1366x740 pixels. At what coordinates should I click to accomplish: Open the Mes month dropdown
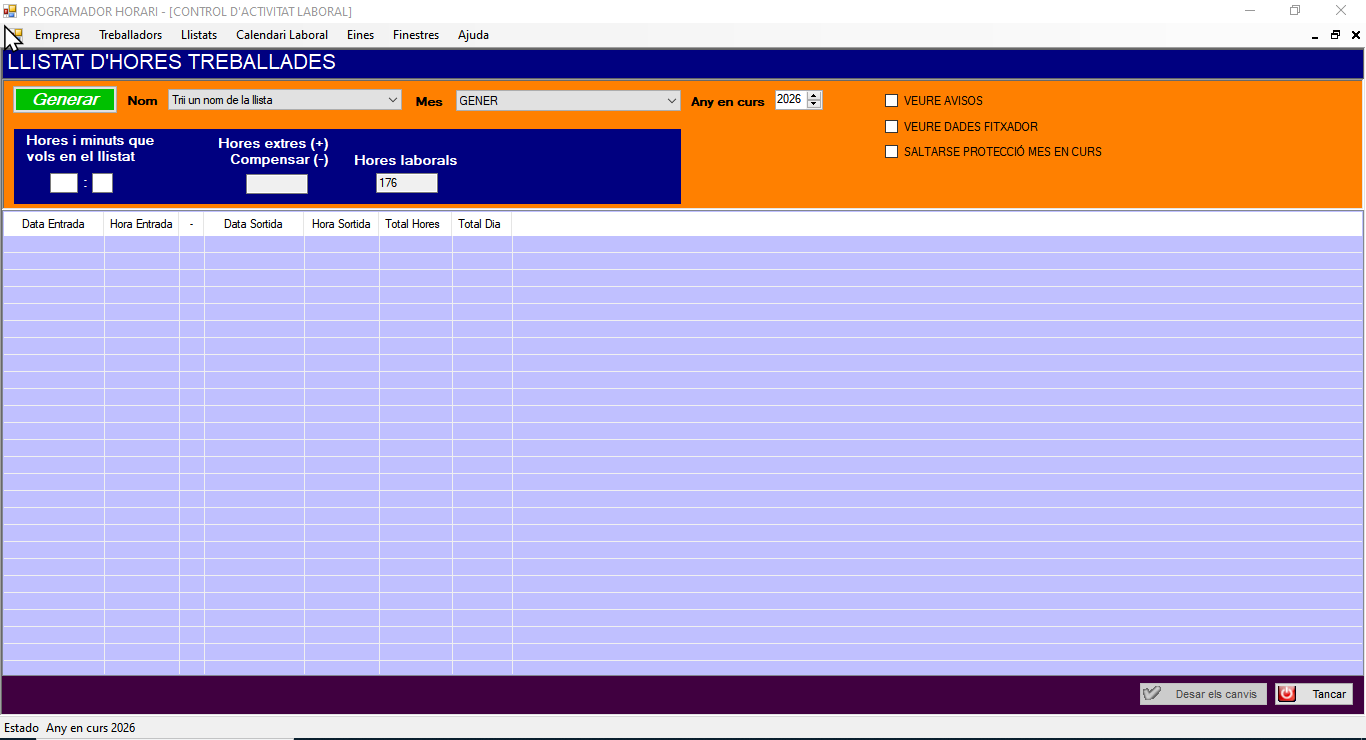pyautogui.click(x=671, y=100)
